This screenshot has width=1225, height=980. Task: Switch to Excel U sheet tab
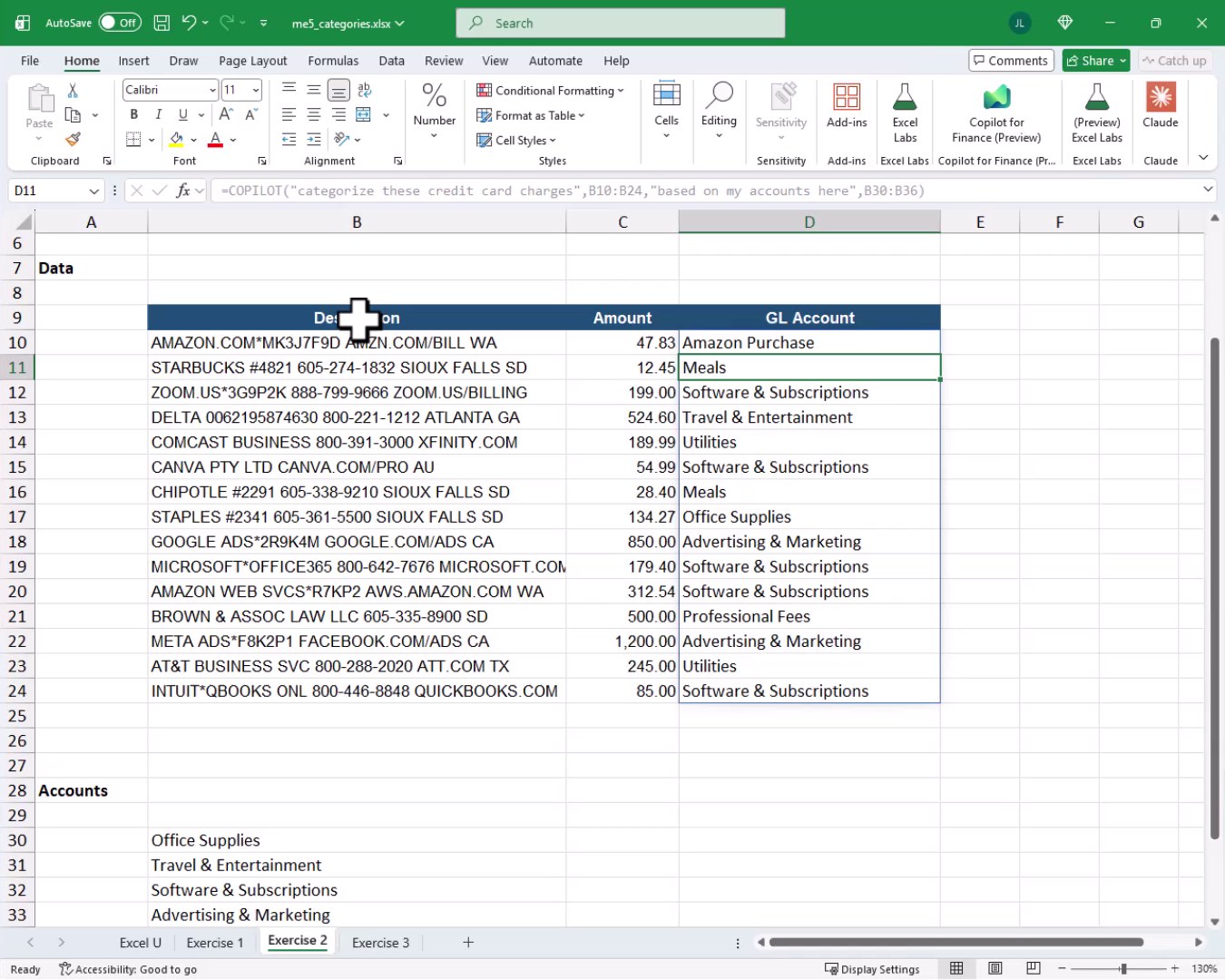140,943
